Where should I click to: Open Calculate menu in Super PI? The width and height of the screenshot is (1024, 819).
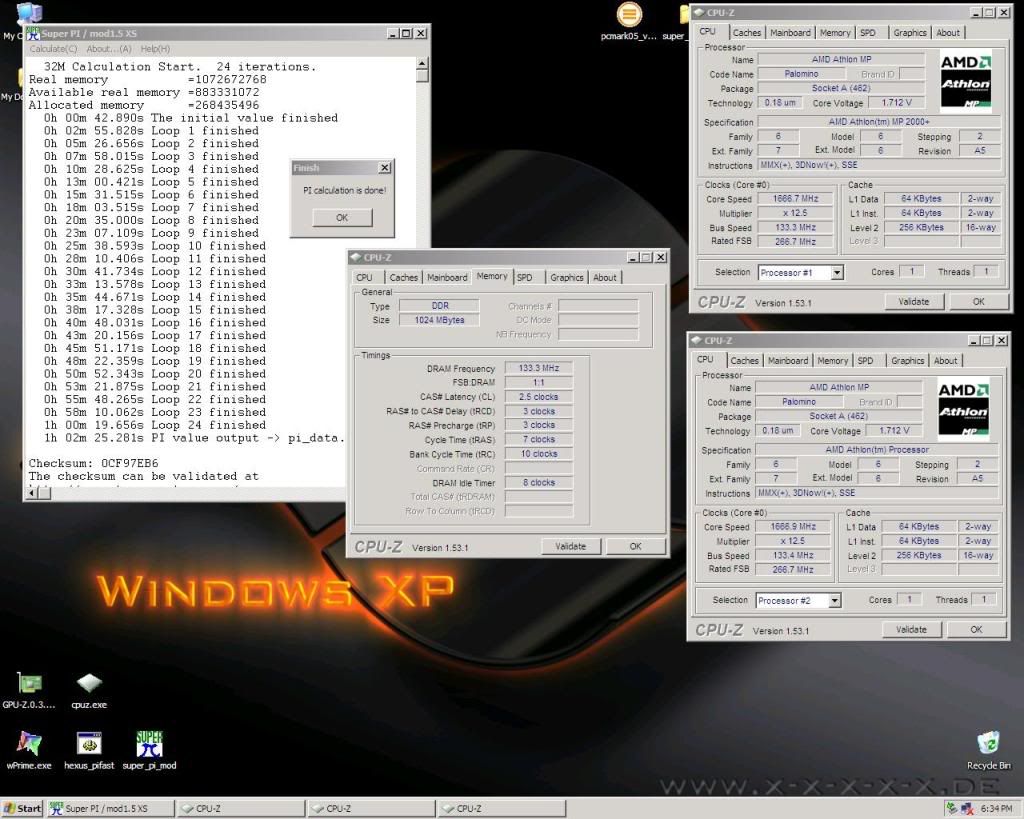pos(53,49)
